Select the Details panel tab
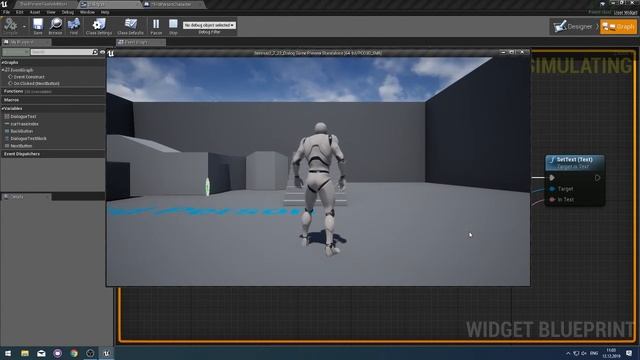The image size is (640, 360). point(26,197)
